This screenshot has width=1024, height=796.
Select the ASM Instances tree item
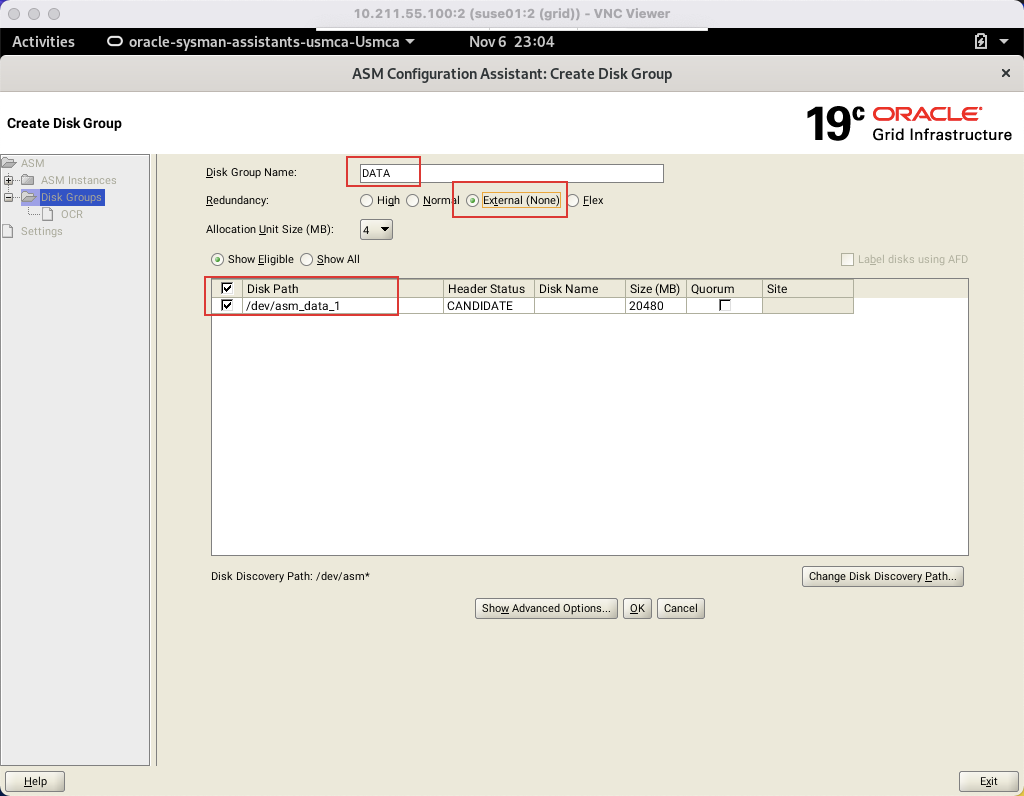click(x=78, y=180)
